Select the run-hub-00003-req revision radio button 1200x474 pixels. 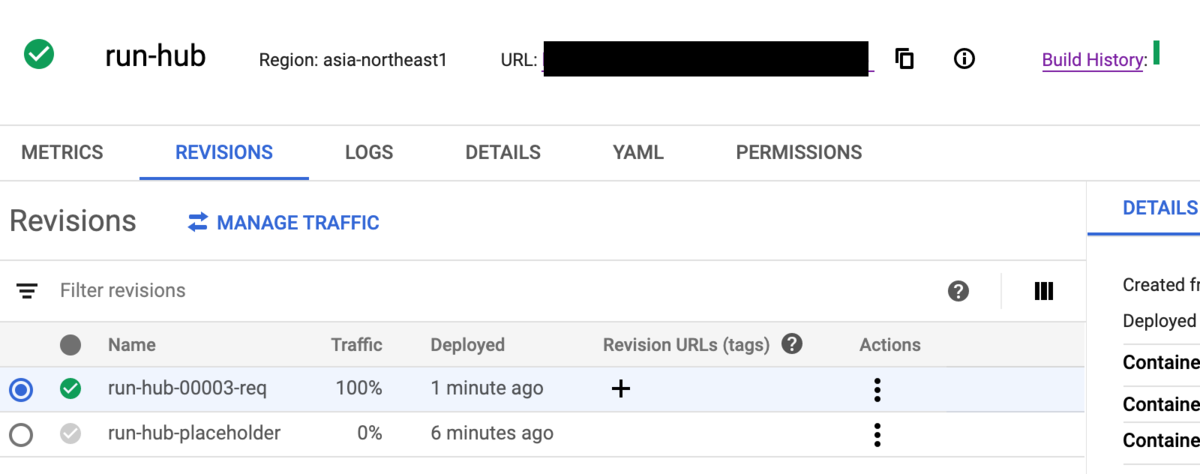(21, 390)
